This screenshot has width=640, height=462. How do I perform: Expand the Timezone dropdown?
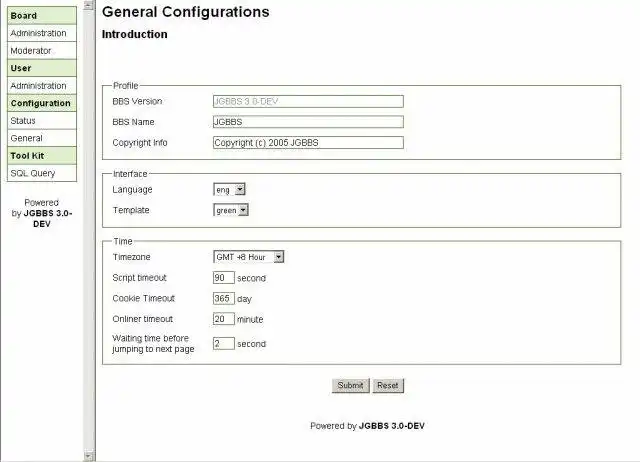249,256
